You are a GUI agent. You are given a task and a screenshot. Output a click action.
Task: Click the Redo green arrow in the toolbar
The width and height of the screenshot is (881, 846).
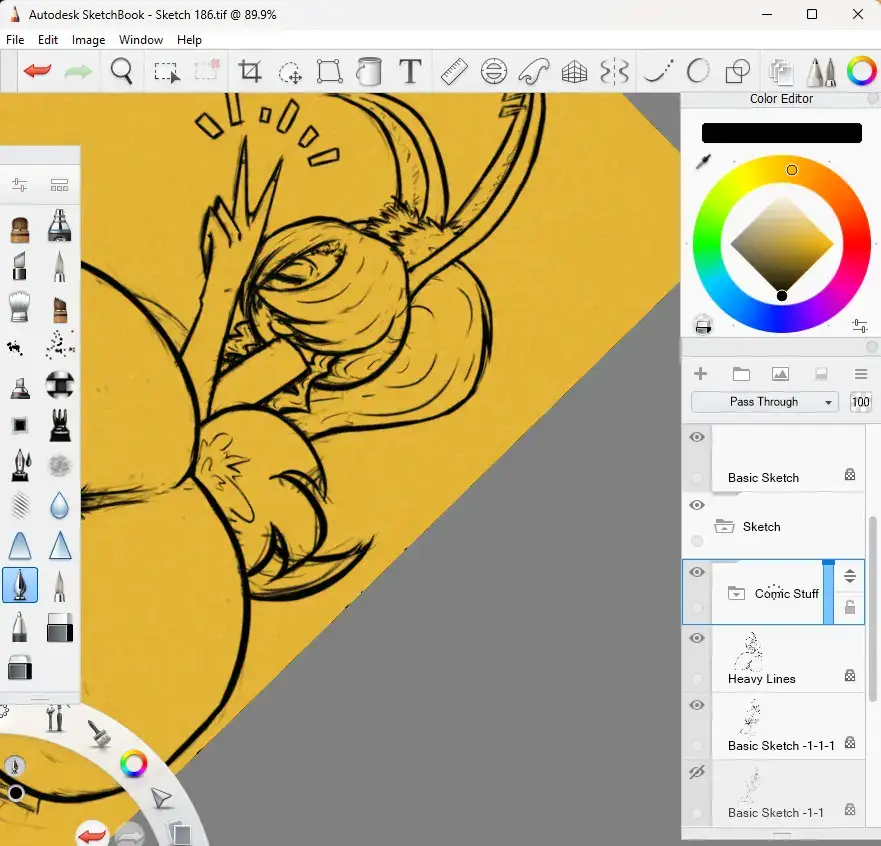point(78,71)
